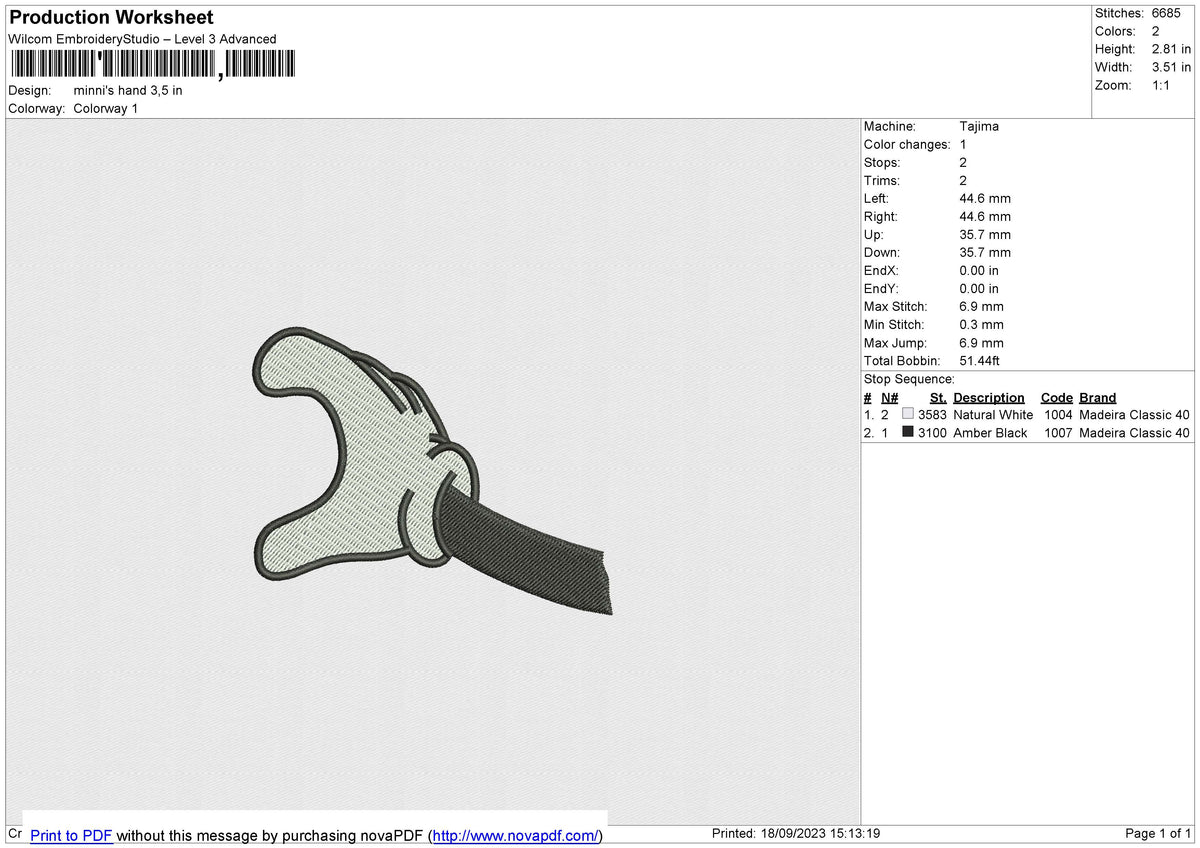Click the 'St.' column header

click(x=938, y=397)
